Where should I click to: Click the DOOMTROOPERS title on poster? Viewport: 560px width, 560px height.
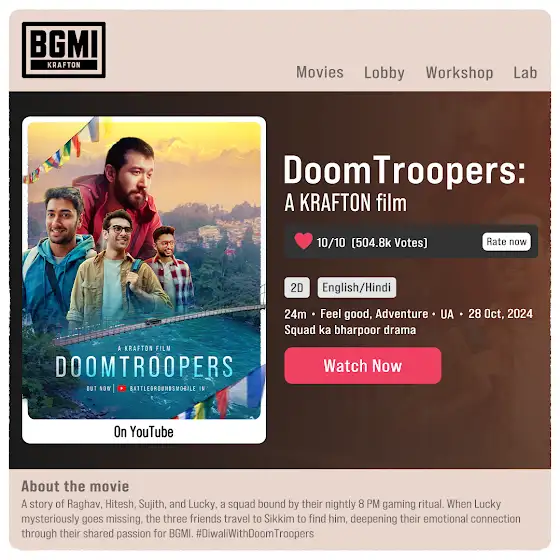[144, 367]
